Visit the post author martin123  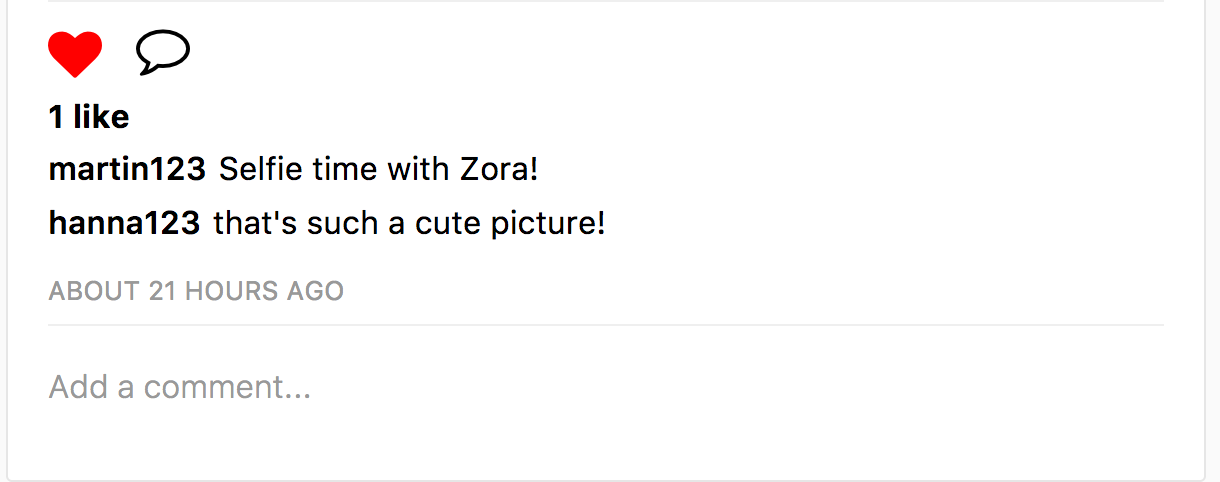[x=127, y=169]
